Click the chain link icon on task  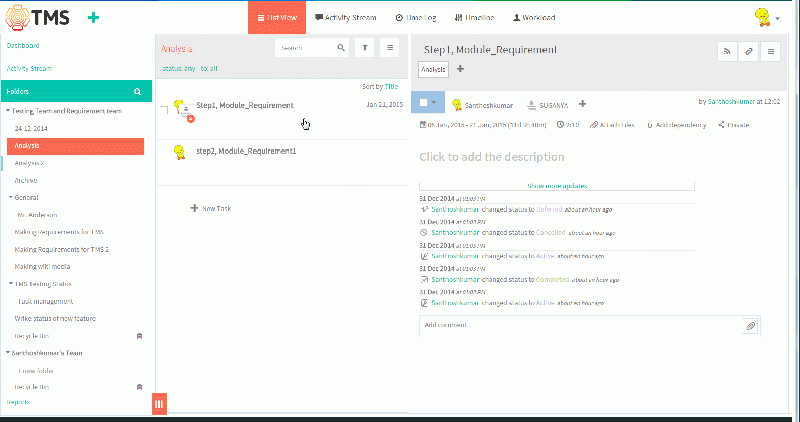[748, 52]
